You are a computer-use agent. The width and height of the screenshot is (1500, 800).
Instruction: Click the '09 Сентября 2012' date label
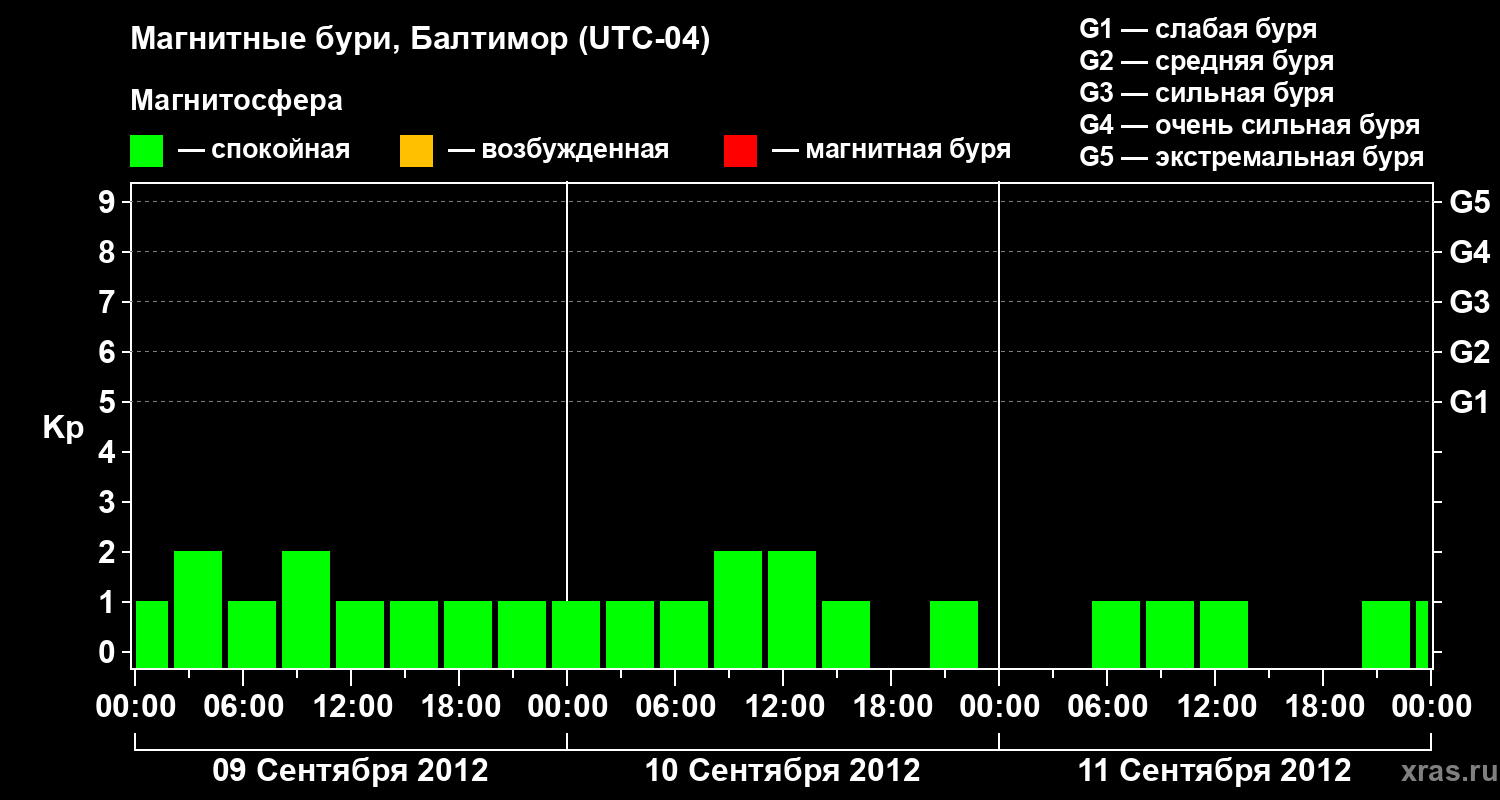coord(351,771)
